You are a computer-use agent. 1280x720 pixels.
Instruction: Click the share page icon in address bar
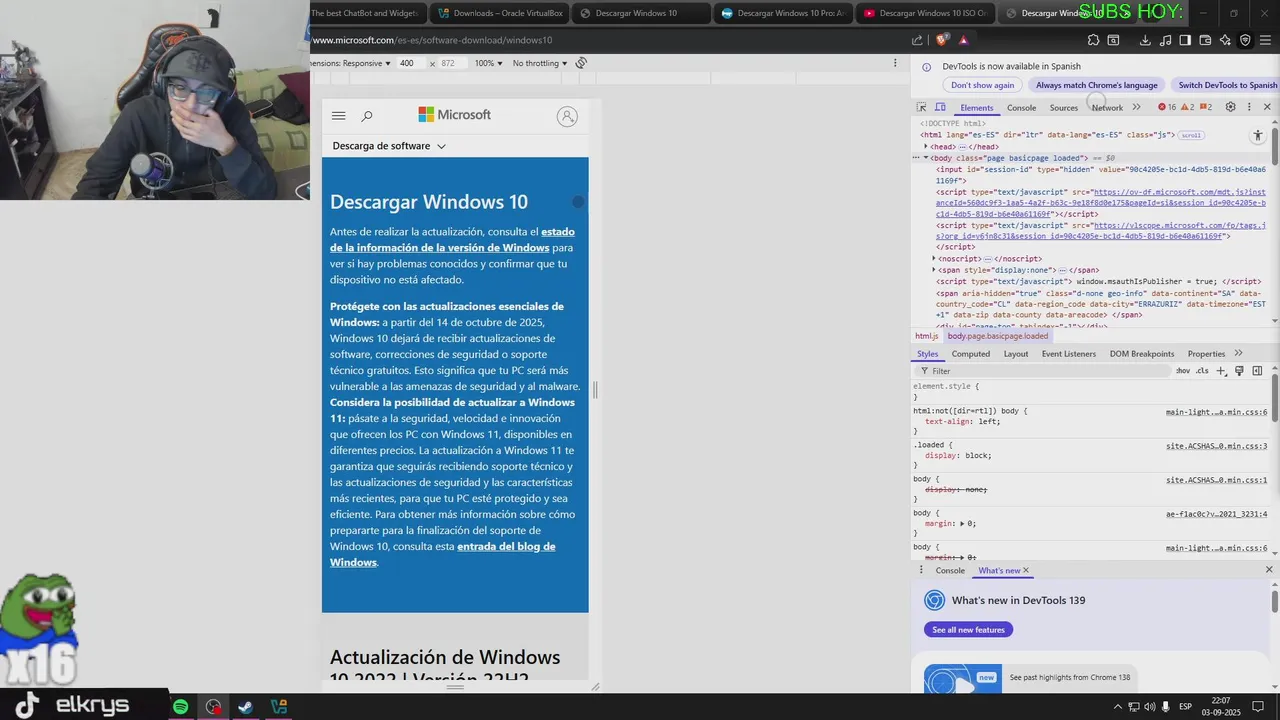click(x=917, y=40)
